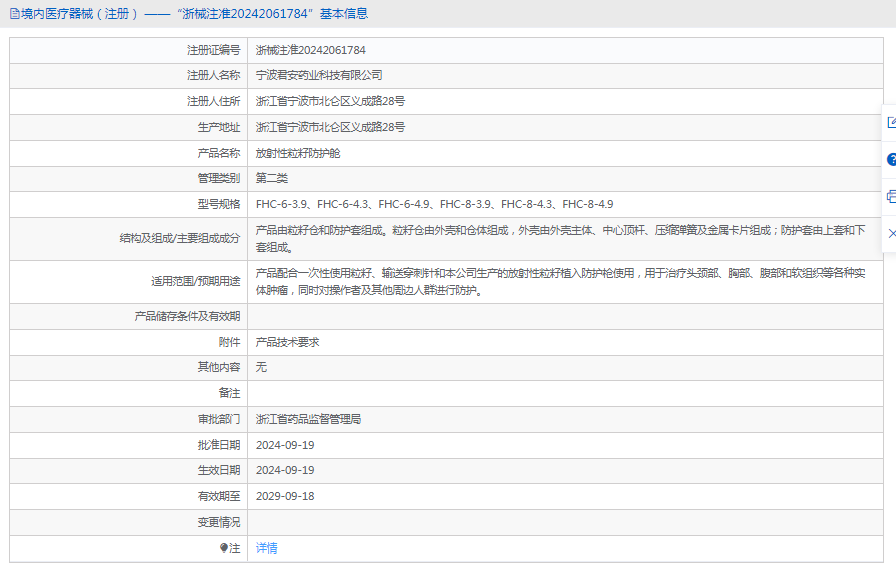Click the 结构及组成/主要组成成分 label
Viewport: 896px width, 570px height.
tap(180, 238)
